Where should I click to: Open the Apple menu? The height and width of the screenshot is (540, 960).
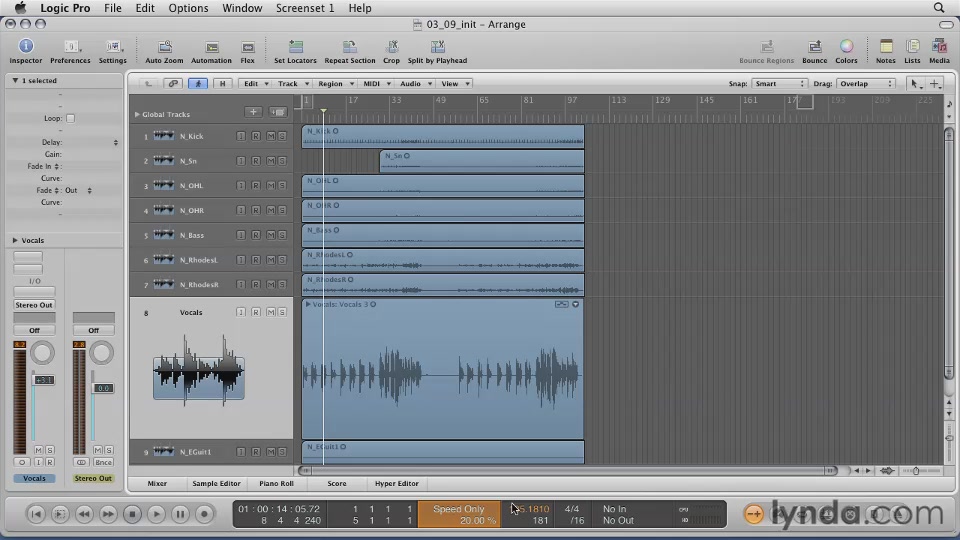[20, 8]
